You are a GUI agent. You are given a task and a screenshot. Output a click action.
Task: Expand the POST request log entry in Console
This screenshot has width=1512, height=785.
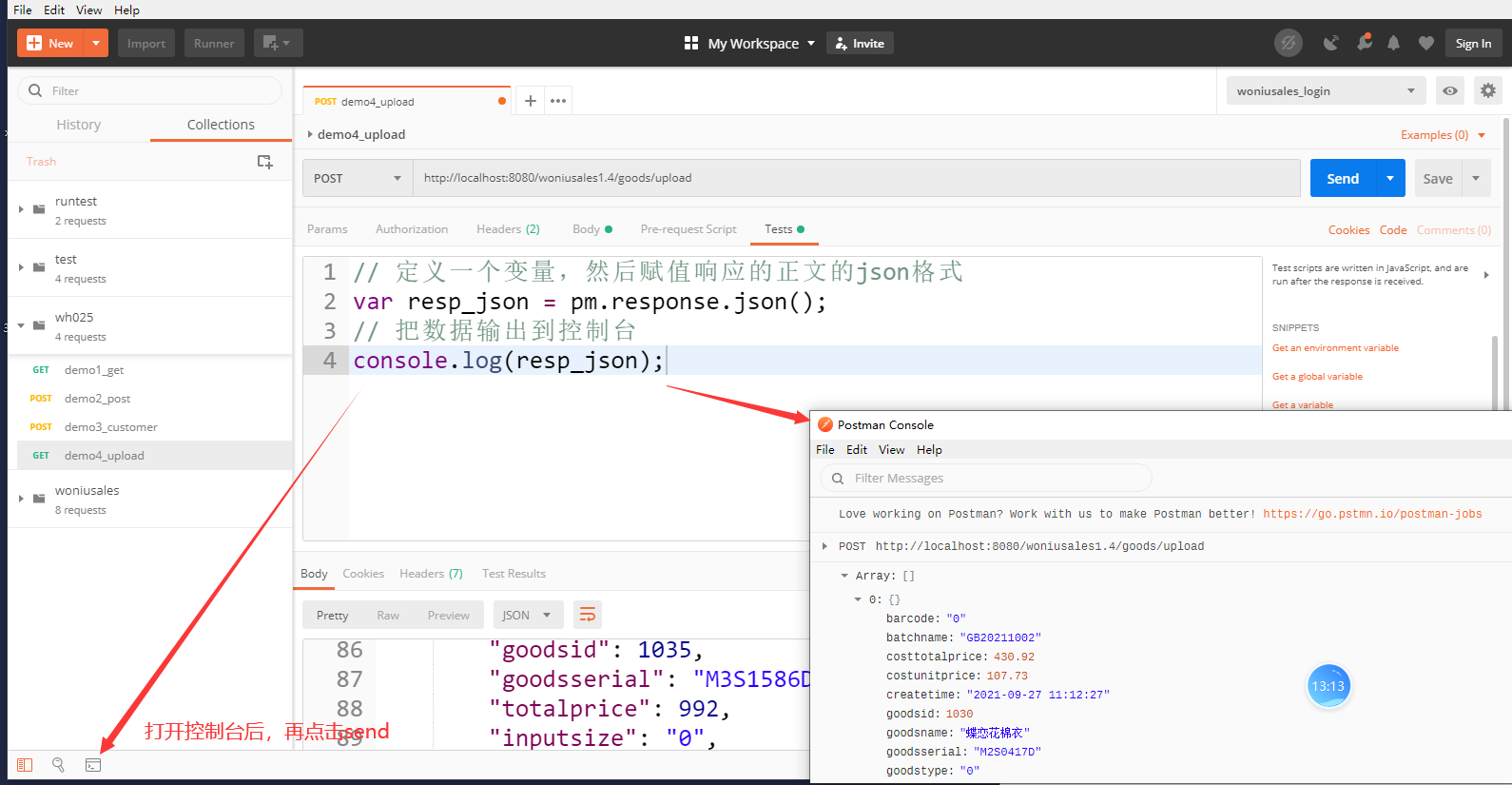824,546
